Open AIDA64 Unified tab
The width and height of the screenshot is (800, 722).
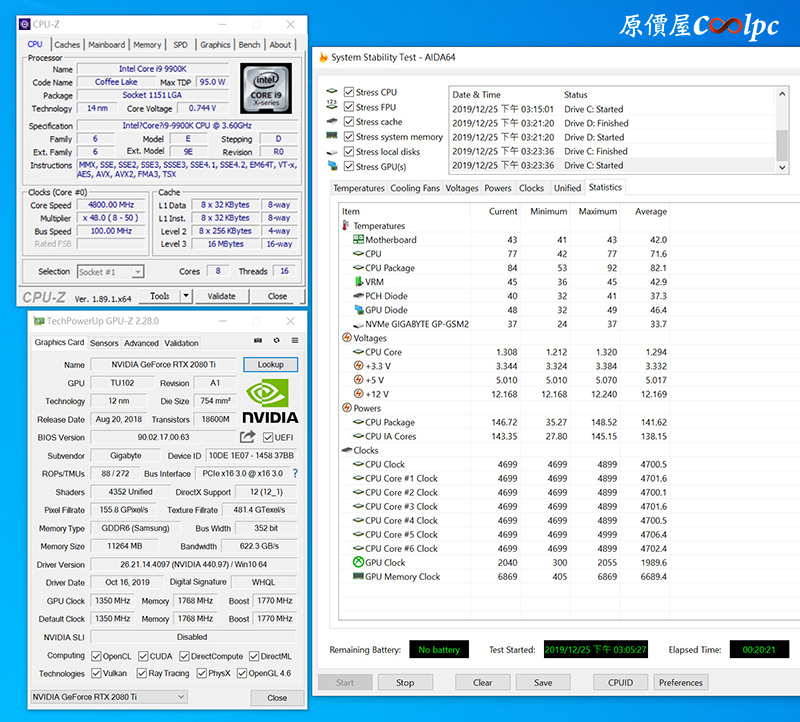pos(567,188)
